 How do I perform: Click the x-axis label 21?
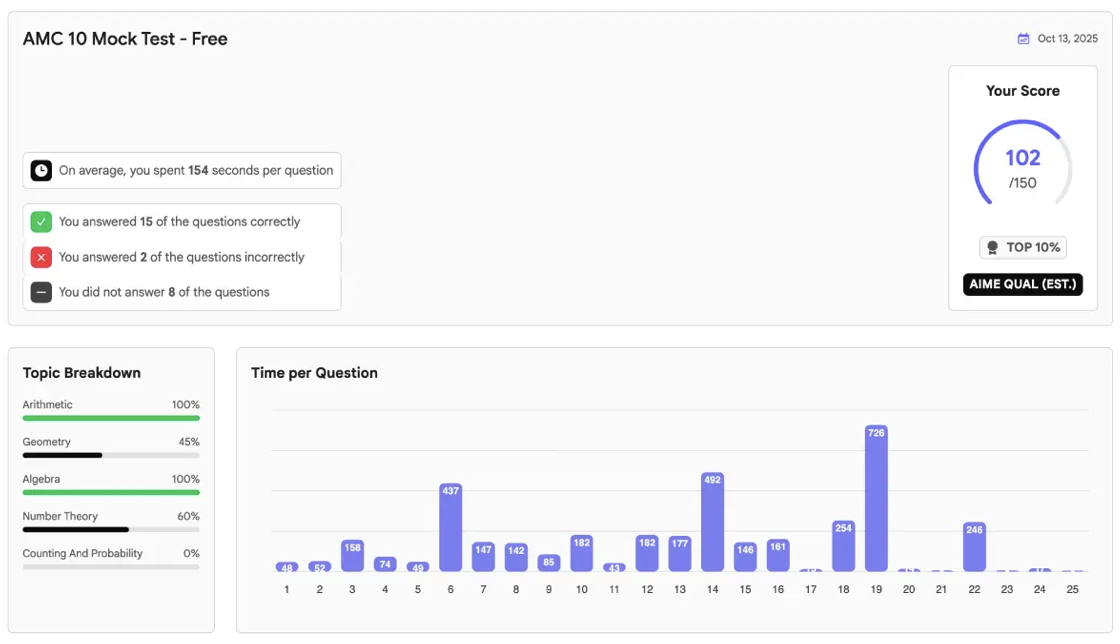(x=941, y=590)
